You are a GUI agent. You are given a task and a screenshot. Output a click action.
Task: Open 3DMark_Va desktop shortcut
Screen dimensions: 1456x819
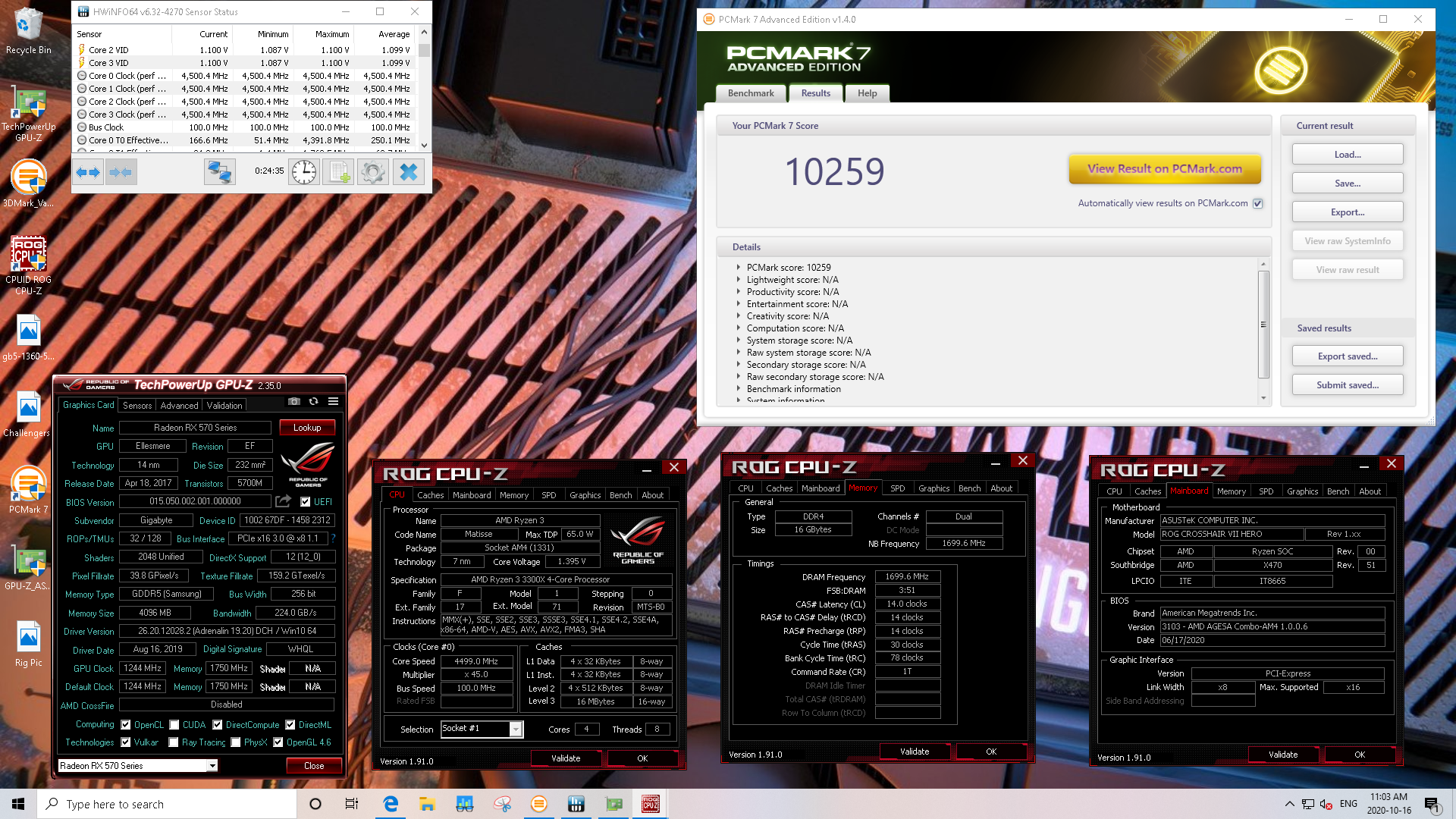[28, 184]
